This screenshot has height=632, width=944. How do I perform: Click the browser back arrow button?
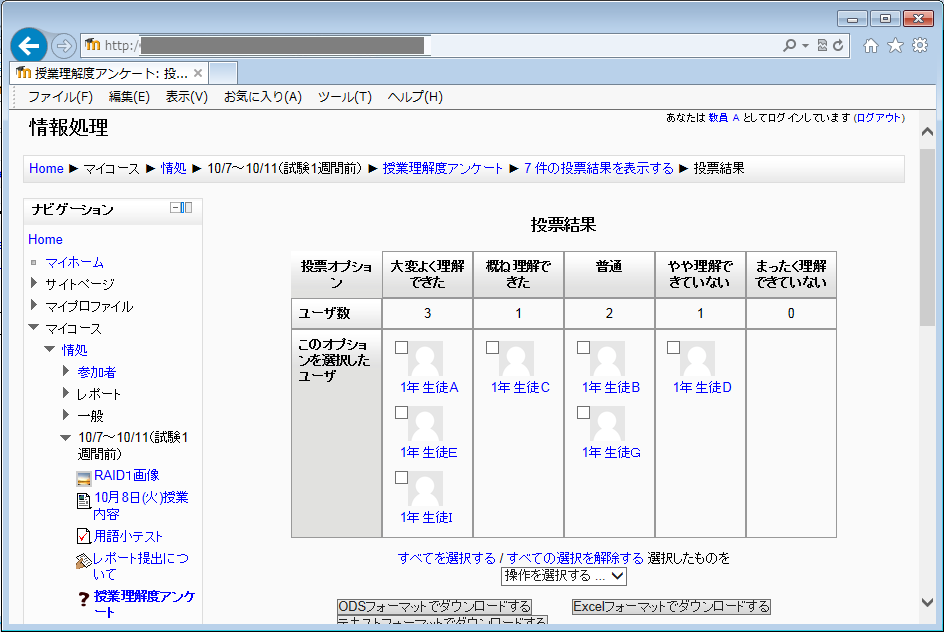[28, 45]
